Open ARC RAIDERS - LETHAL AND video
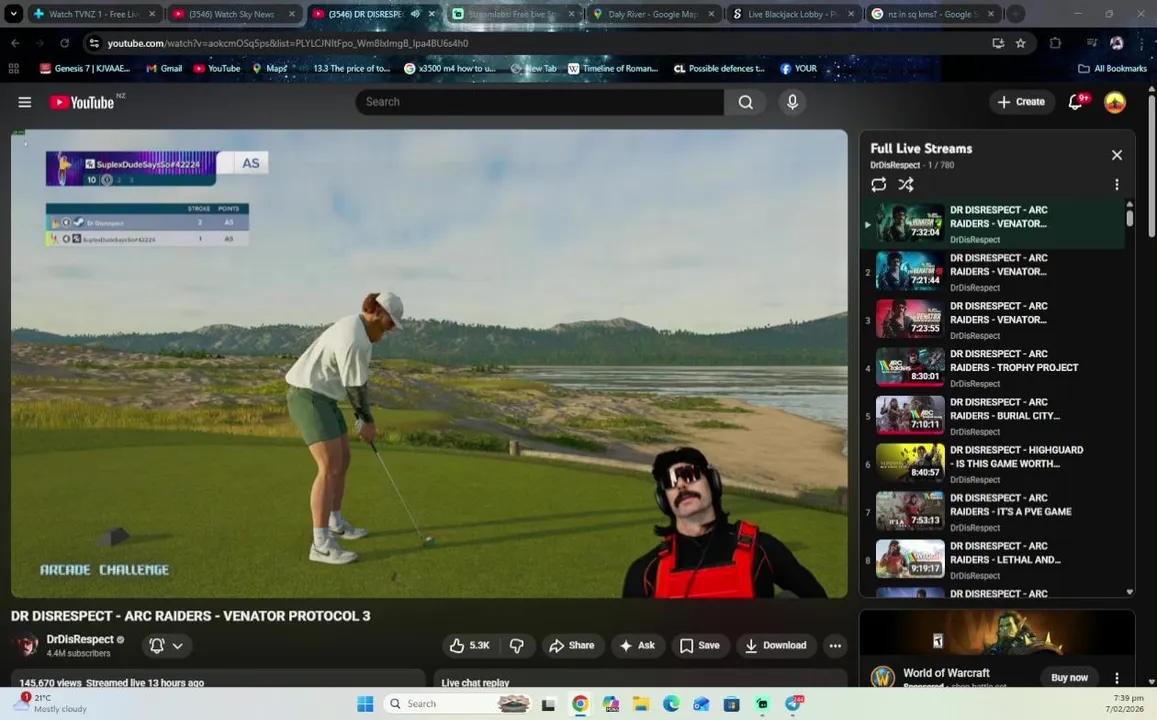 pos(1005,553)
